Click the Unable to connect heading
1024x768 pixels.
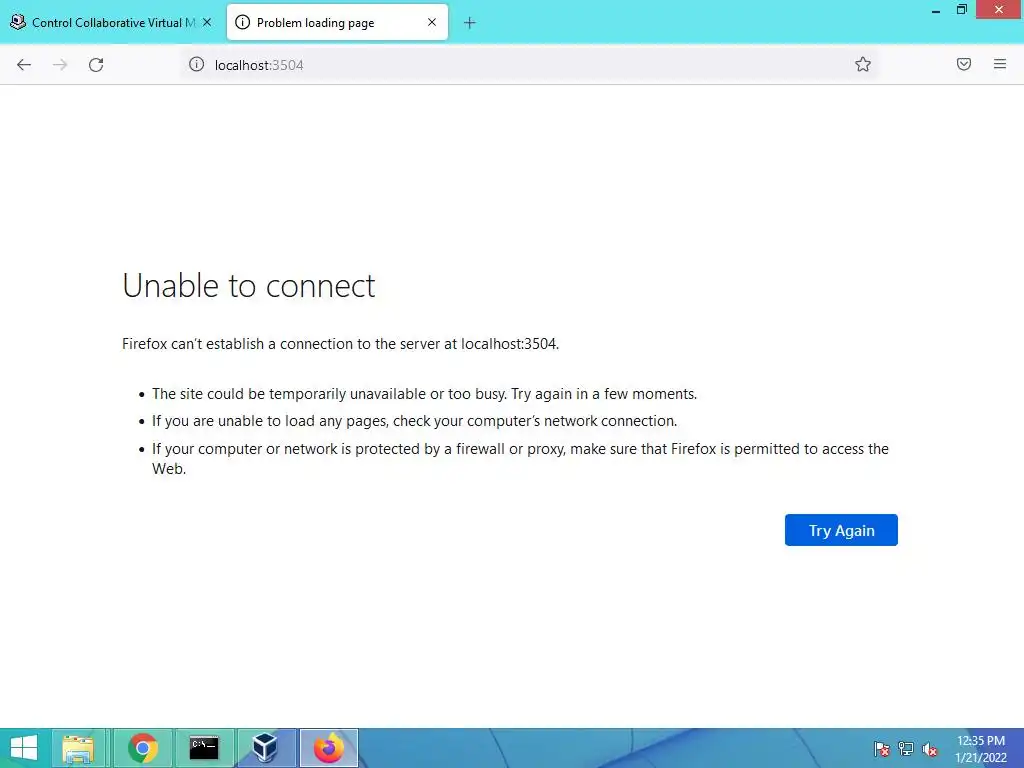pyautogui.click(x=249, y=286)
